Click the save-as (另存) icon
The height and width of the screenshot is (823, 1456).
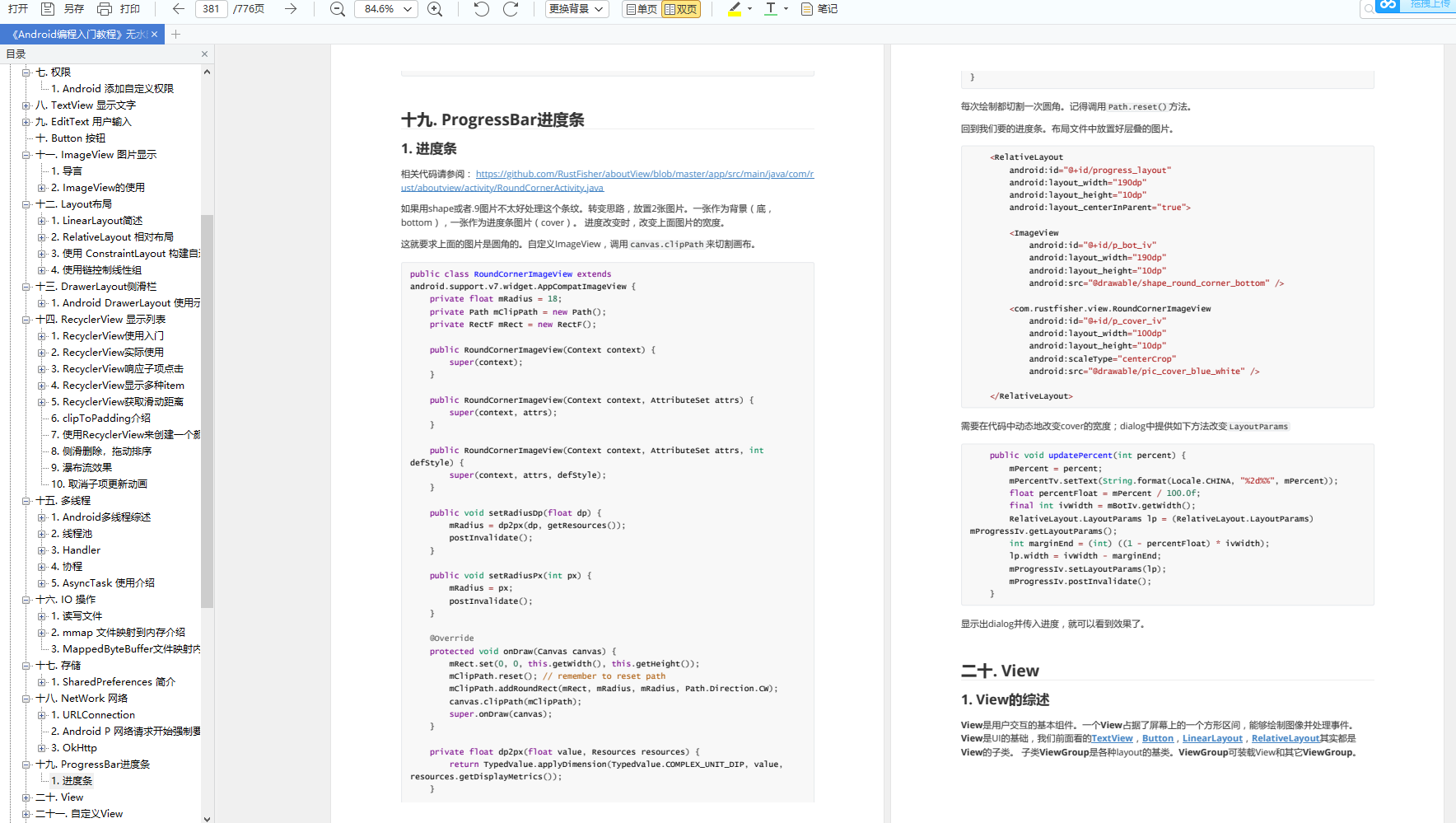[49, 9]
